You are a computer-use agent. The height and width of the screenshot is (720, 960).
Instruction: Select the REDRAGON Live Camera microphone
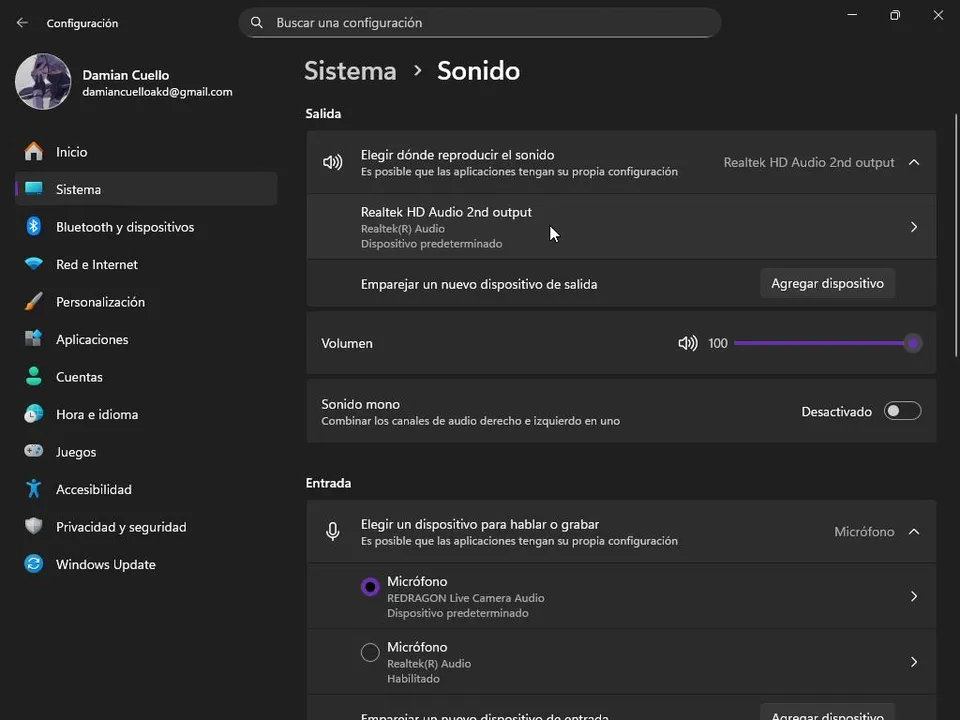(370, 587)
